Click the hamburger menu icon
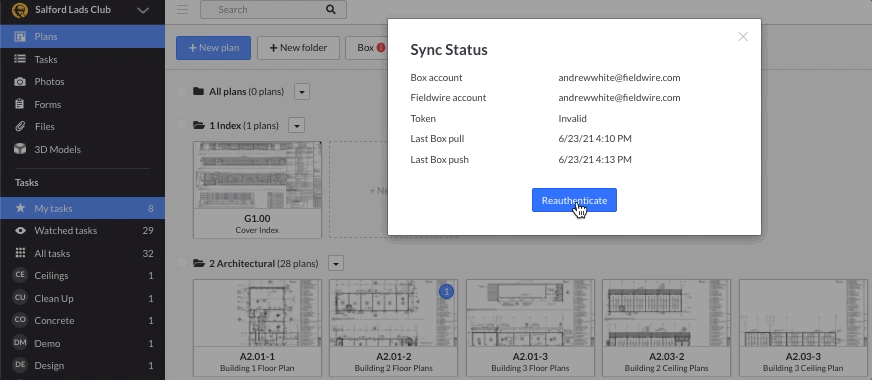This screenshot has width=872, height=380. [182, 9]
